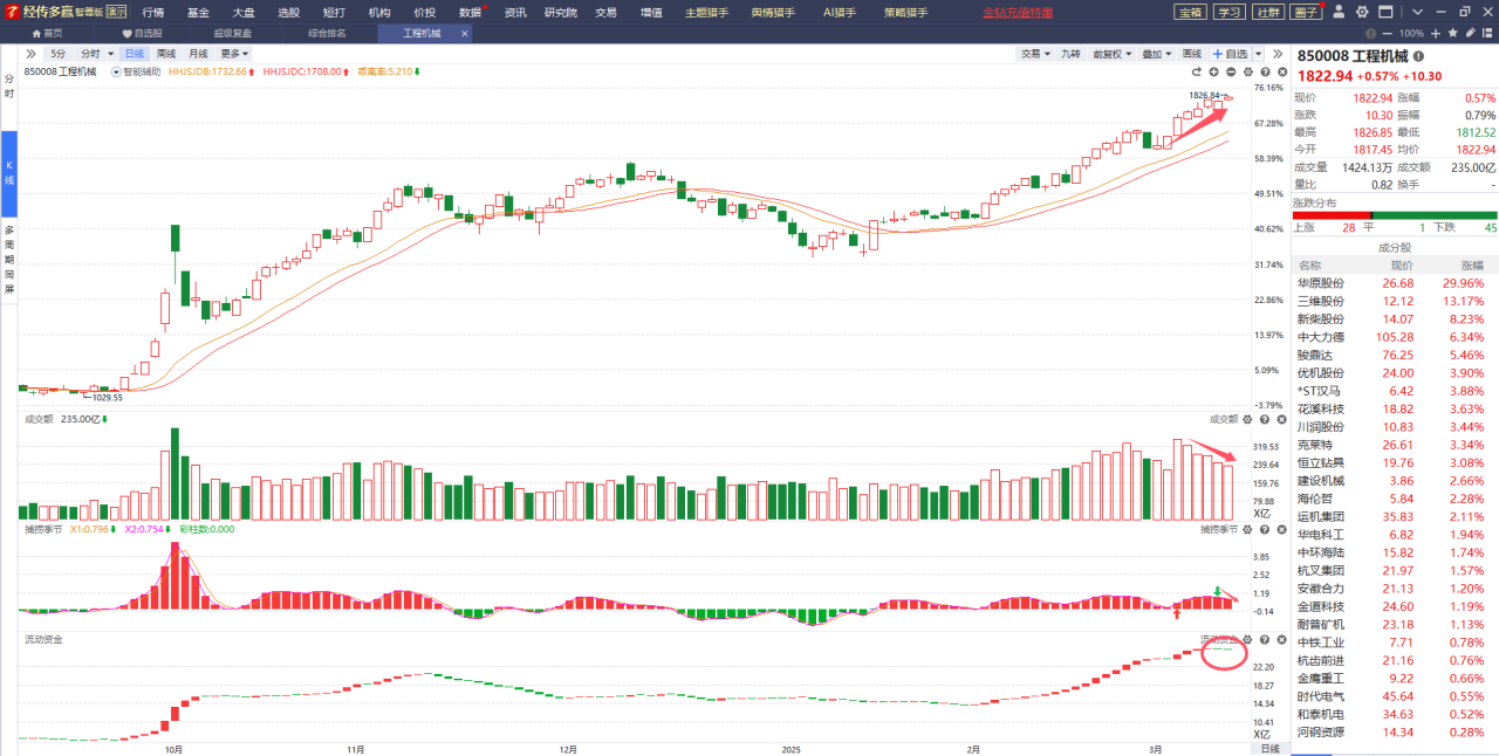1499x756 pixels.
Task: Click the 宝箱 button
Action: [1189, 12]
